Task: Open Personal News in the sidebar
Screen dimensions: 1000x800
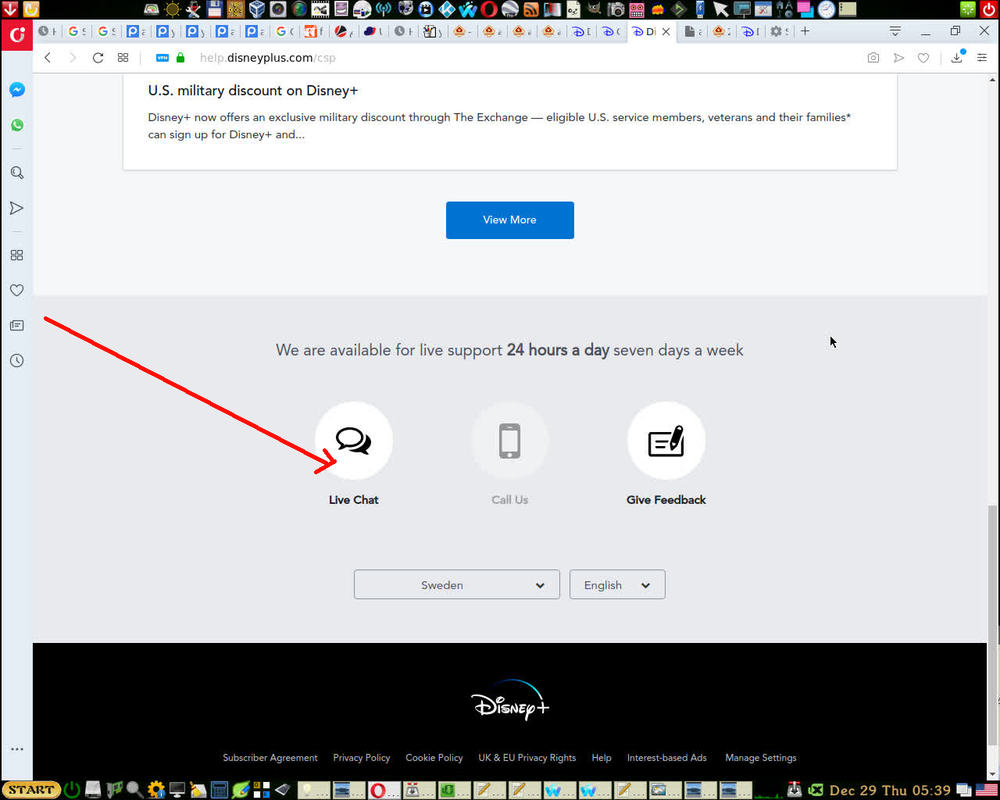Action: point(17,325)
